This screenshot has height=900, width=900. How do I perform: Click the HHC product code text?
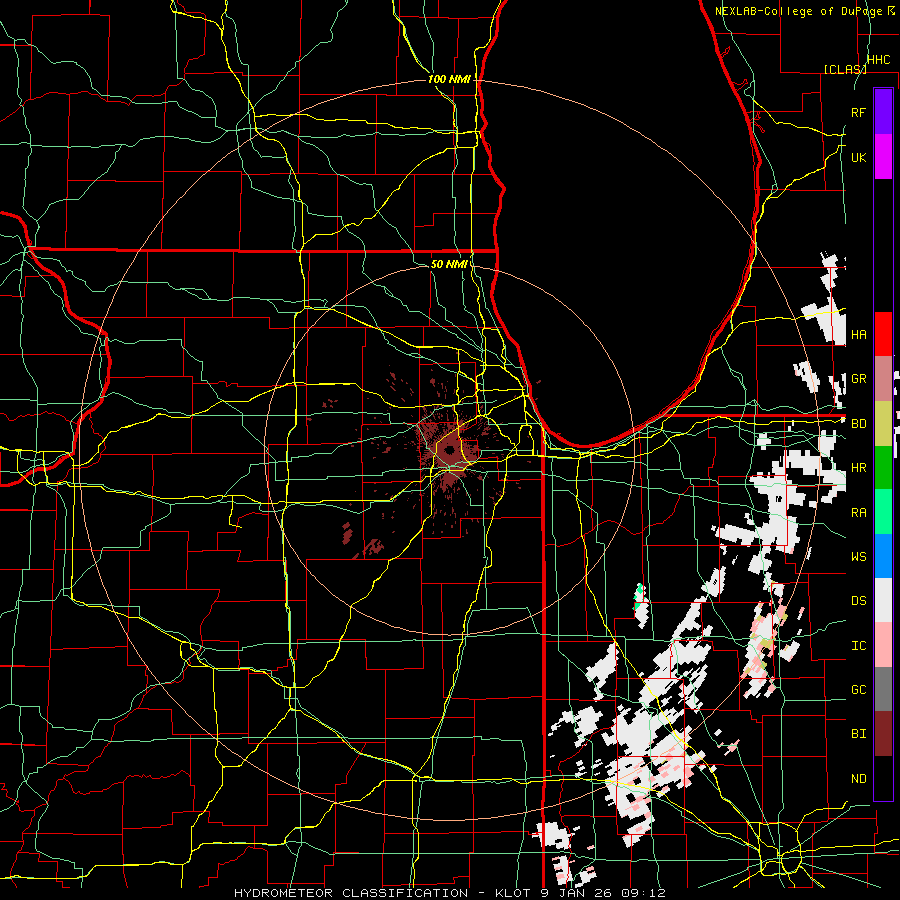(879, 60)
